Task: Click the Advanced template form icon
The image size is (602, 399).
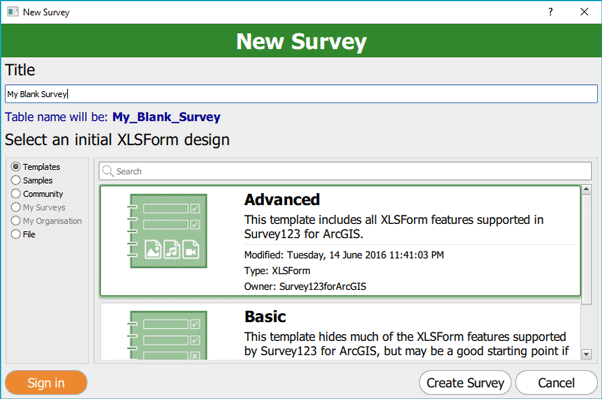Action: coord(167,231)
